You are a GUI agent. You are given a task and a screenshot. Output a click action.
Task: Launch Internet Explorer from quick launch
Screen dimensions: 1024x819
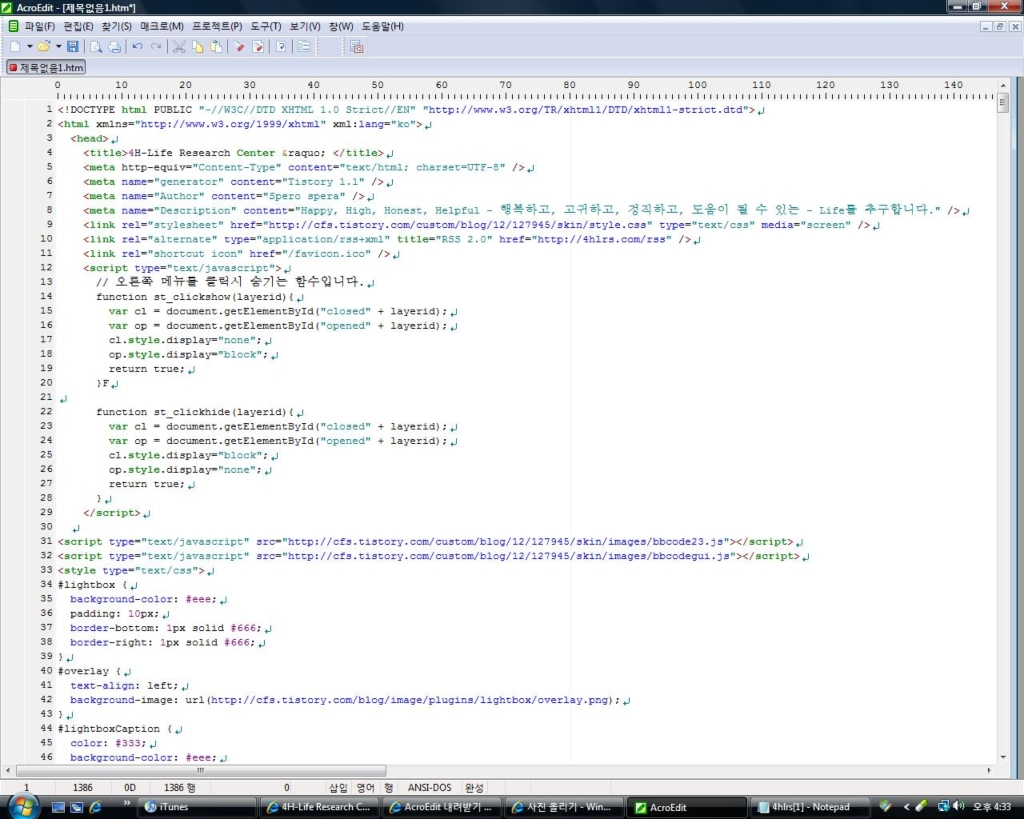pyautogui.click(x=95, y=807)
